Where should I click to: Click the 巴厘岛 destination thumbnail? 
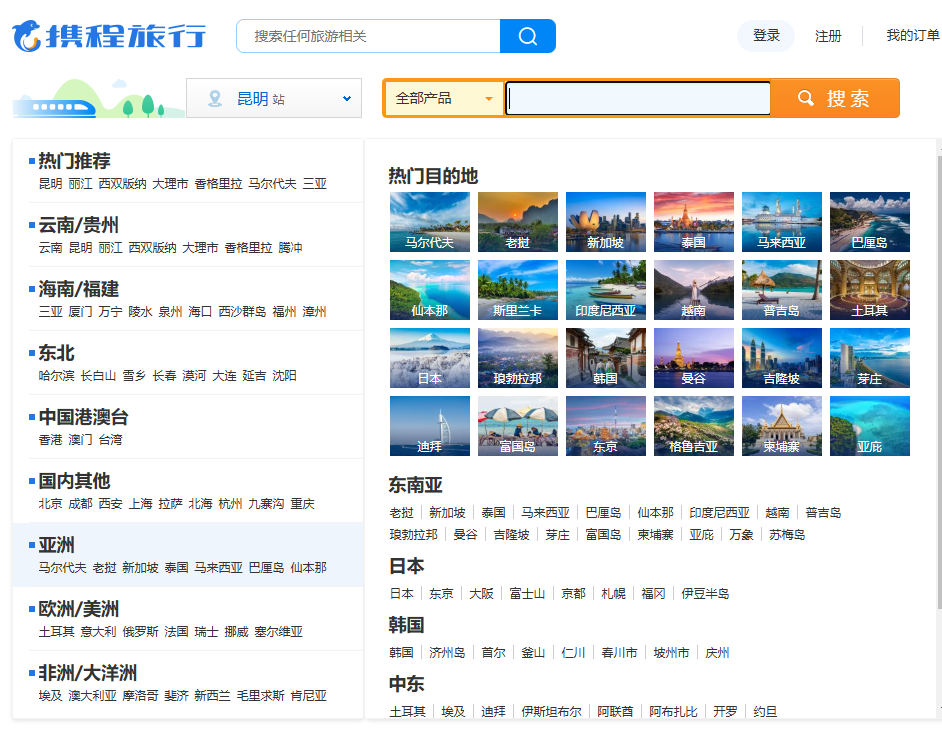point(869,222)
